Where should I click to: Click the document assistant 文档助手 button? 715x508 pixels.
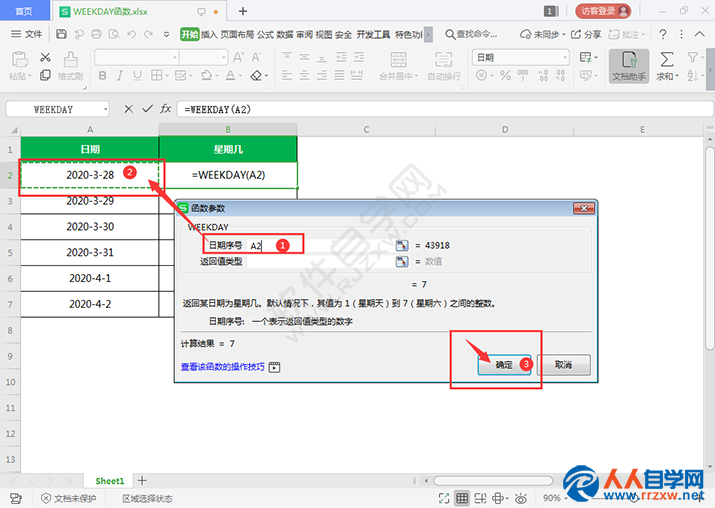pyautogui.click(x=629, y=66)
